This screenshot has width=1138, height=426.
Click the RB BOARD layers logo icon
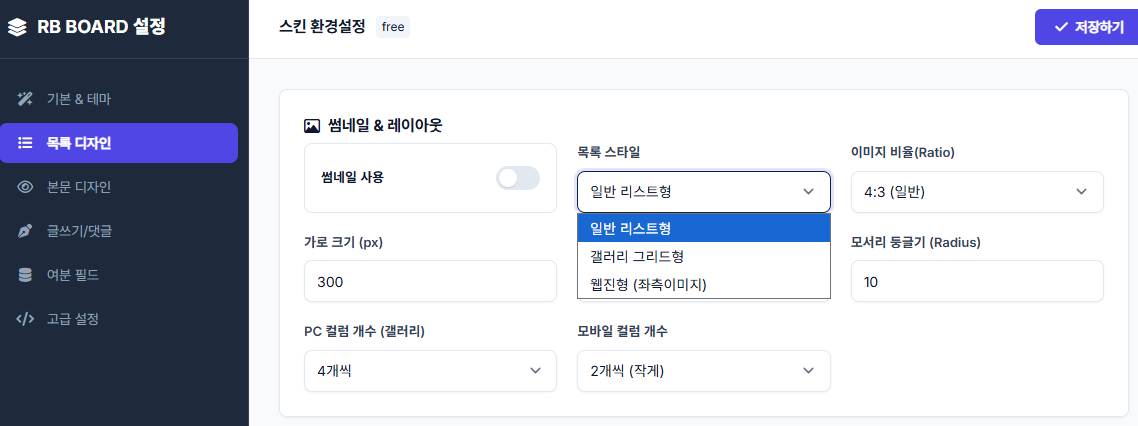click(17, 28)
